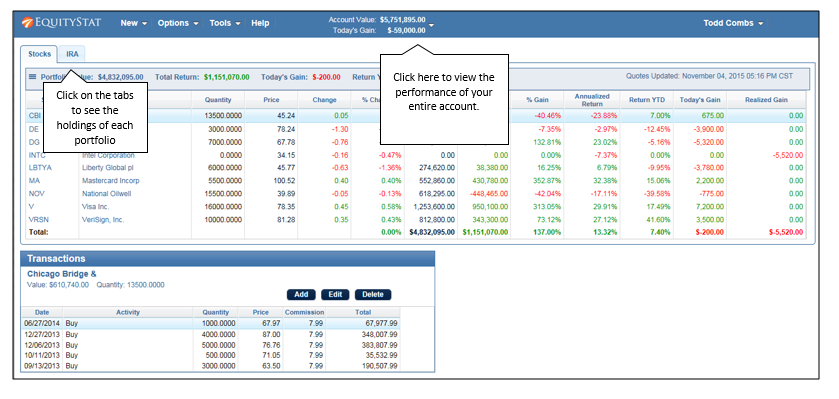Sort holdings by Price column header
This screenshot has width=839, height=399.
click(271, 99)
